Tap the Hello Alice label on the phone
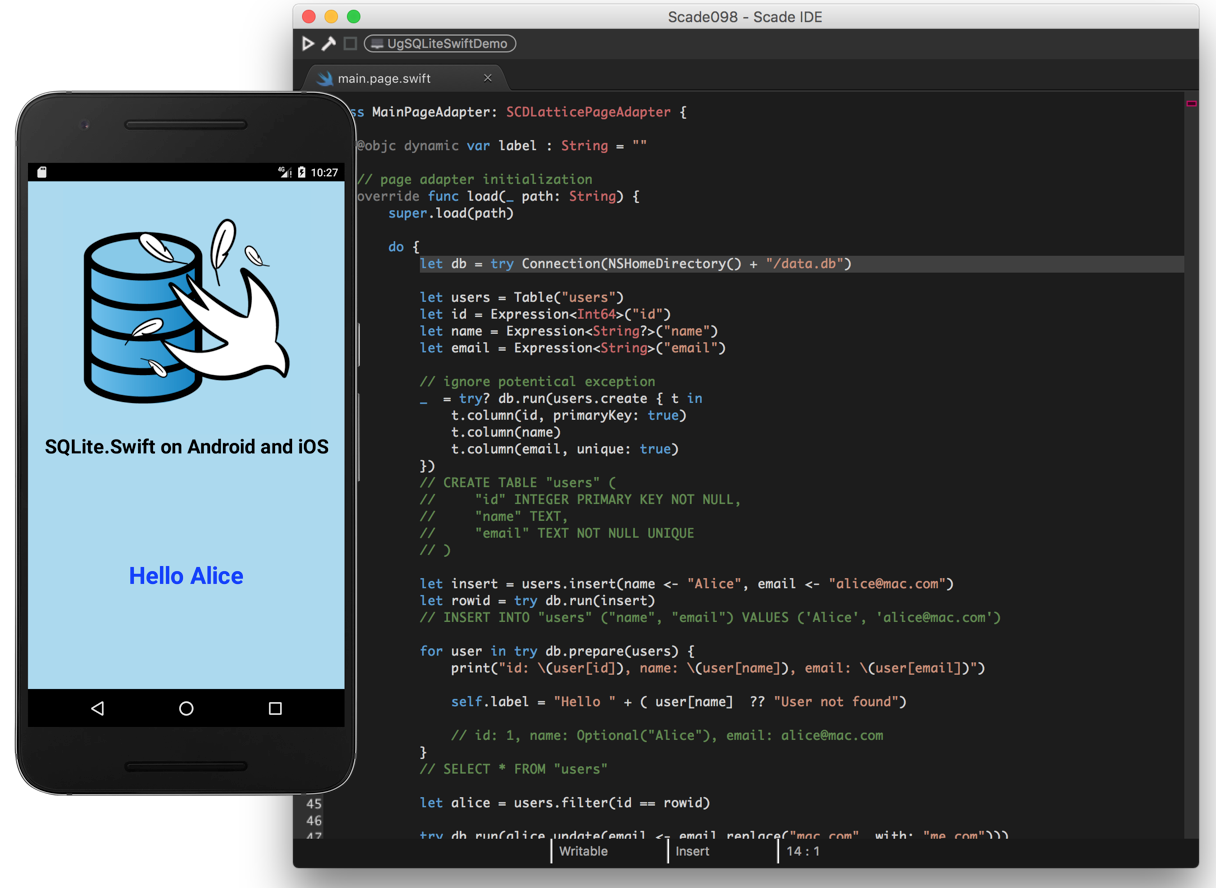 tap(186, 576)
